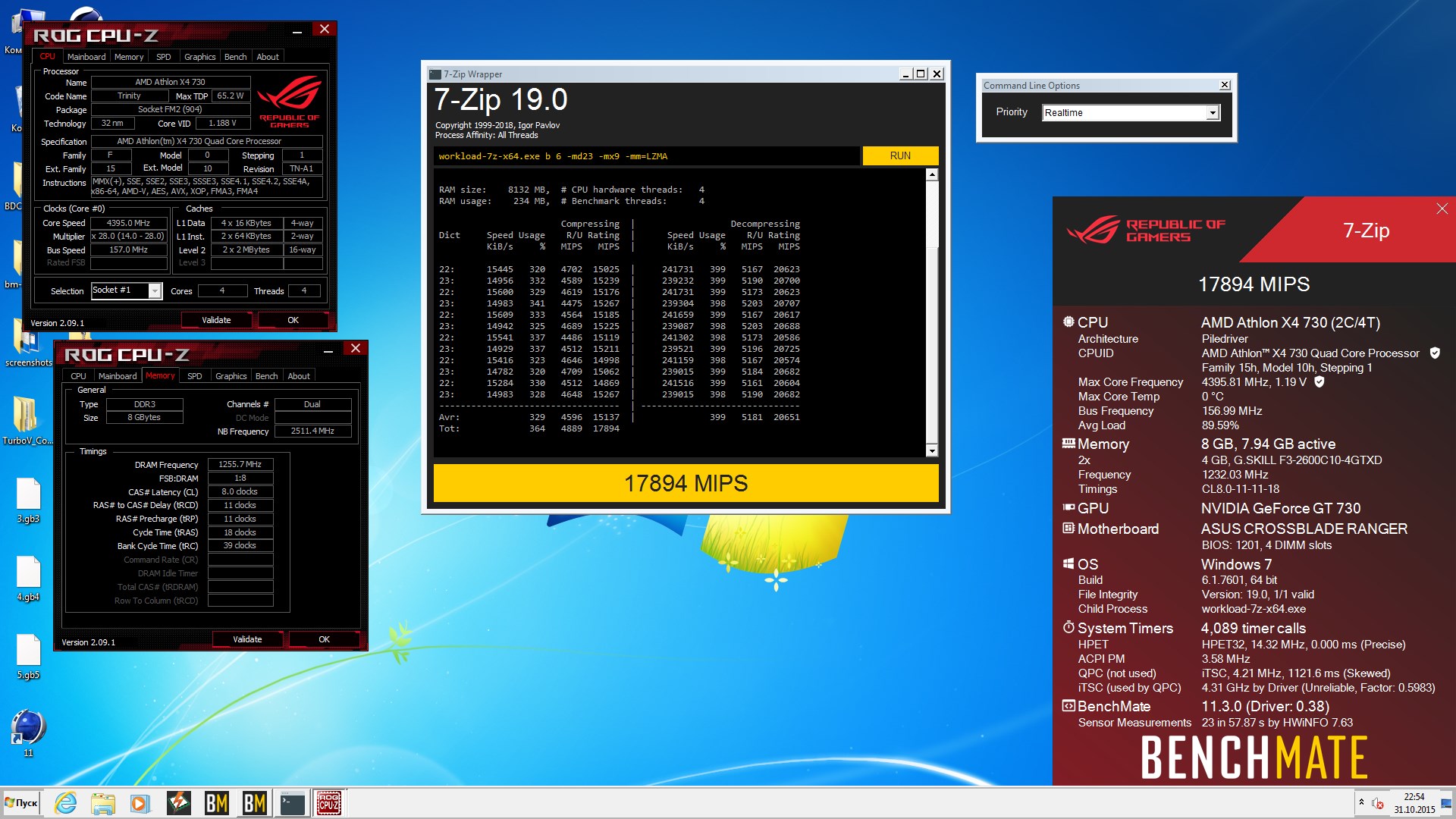Click OK in top CPU-Z window
The height and width of the screenshot is (819, 1456).
tap(293, 320)
